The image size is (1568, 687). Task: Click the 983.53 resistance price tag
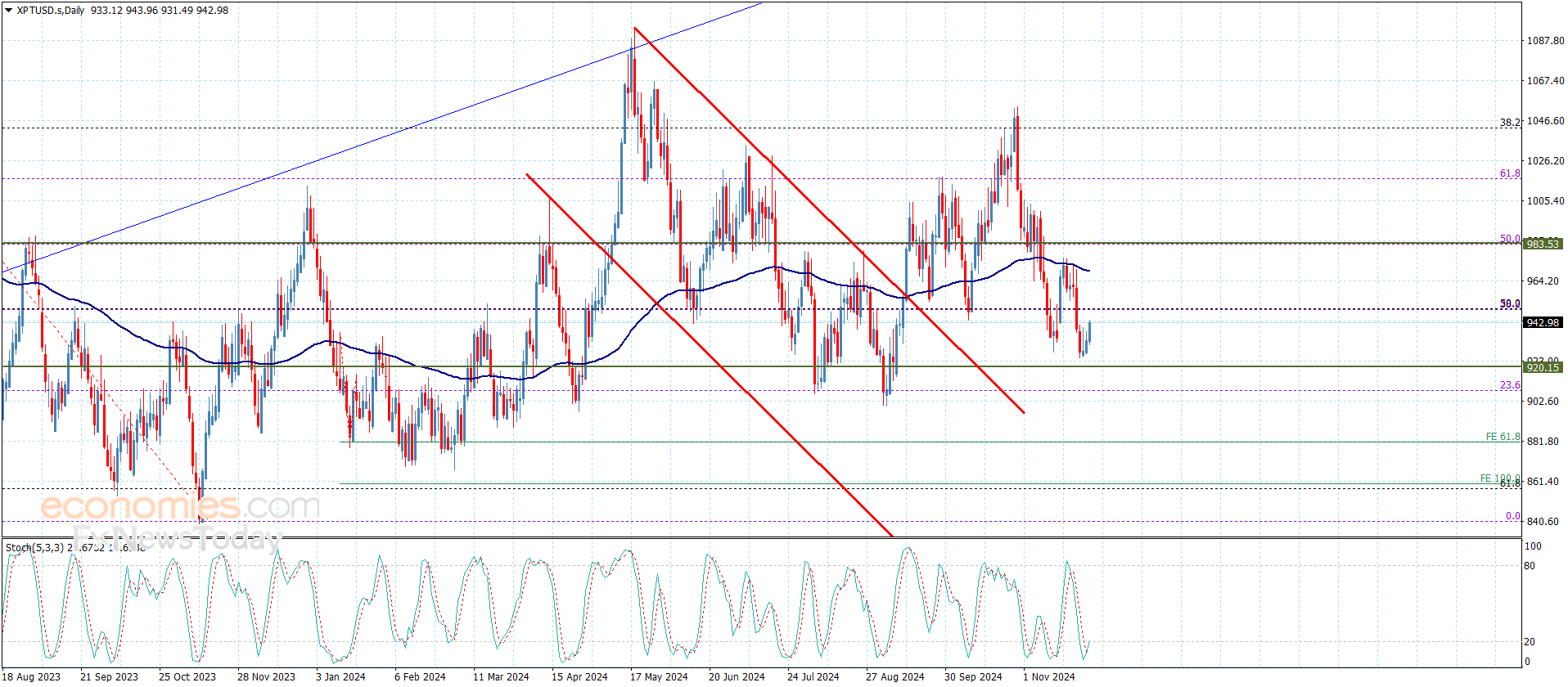click(x=1543, y=244)
